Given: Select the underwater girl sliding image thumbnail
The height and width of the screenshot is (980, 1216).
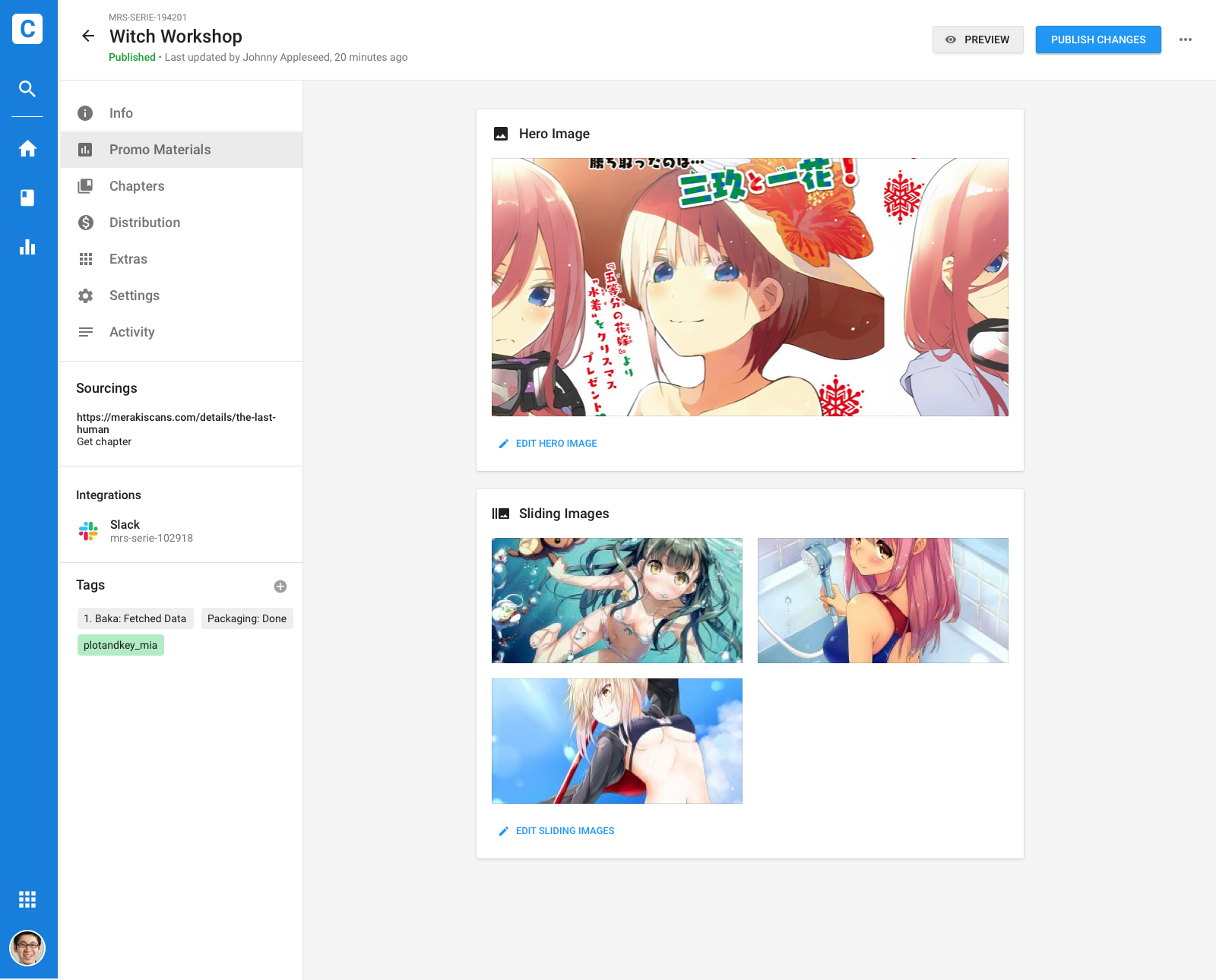Looking at the screenshot, I should (x=616, y=600).
